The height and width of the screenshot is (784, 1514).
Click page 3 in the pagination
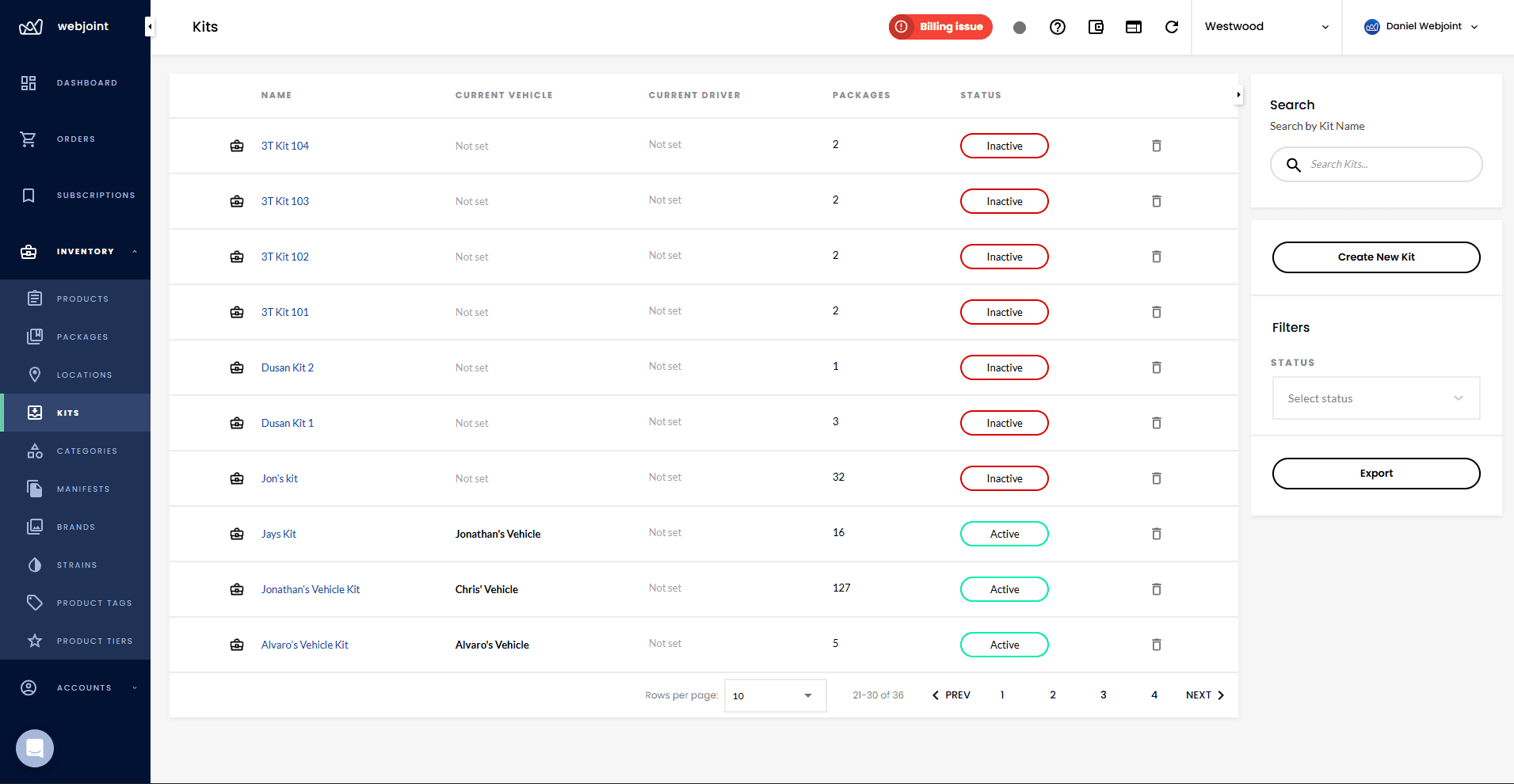coord(1104,695)
